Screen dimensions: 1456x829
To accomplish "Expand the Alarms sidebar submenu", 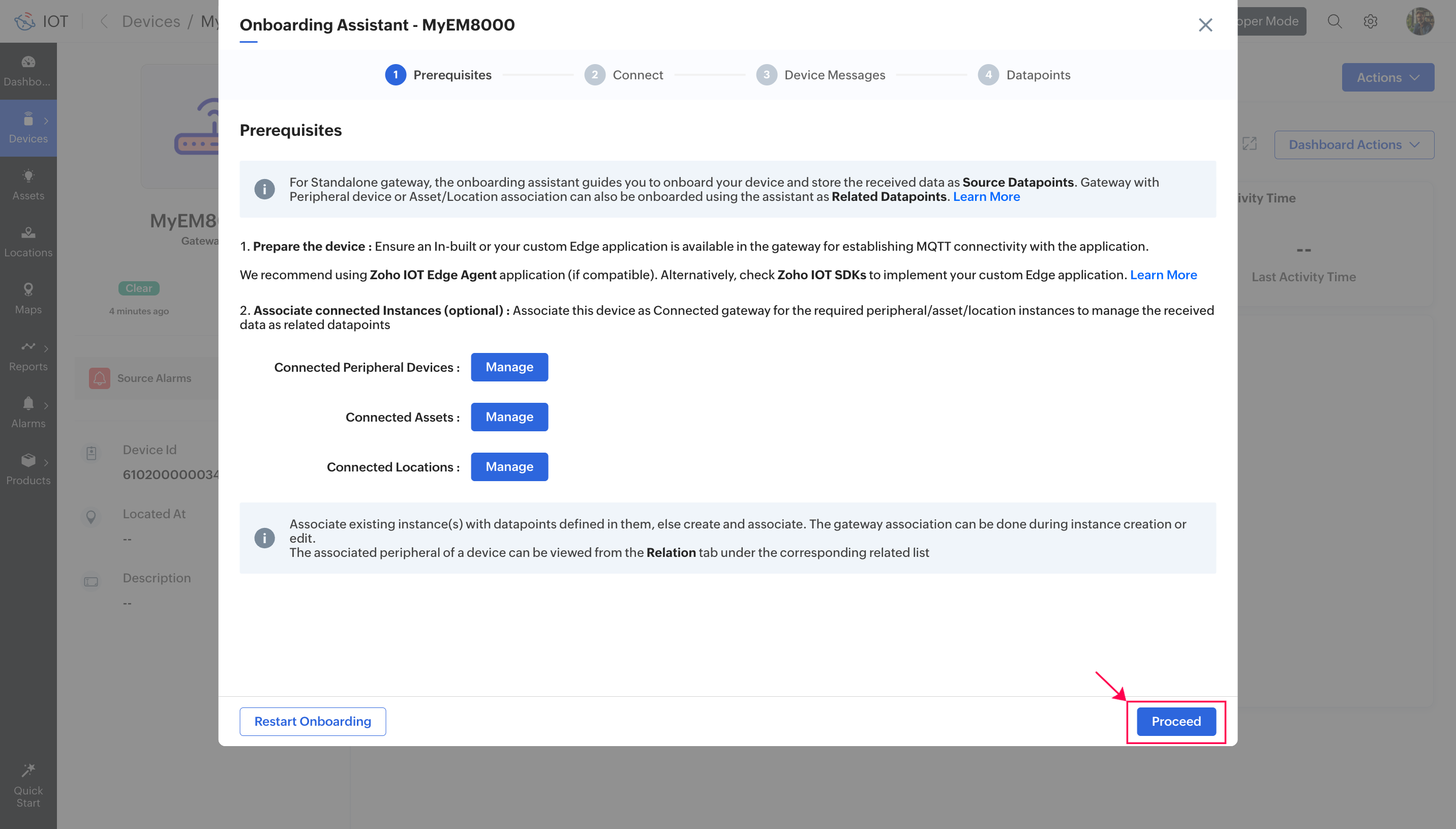I will tap(46, 405).
